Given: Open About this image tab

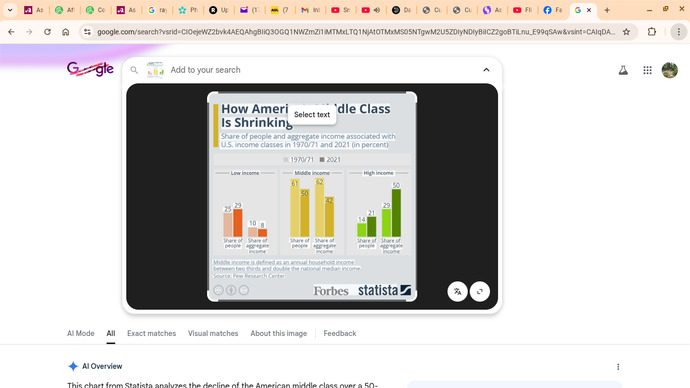Looking at the screenshot, I should (x=279, y=333).
